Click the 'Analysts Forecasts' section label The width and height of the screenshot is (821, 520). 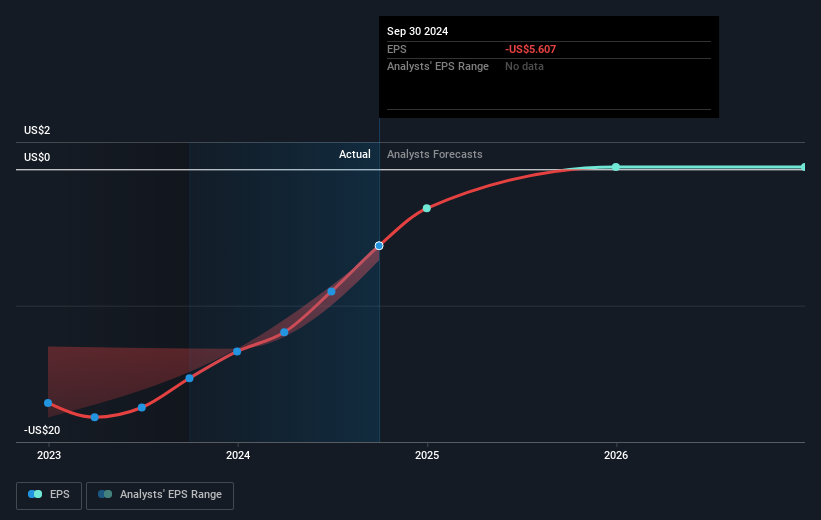pyautogui.click(x=435, y=154)
